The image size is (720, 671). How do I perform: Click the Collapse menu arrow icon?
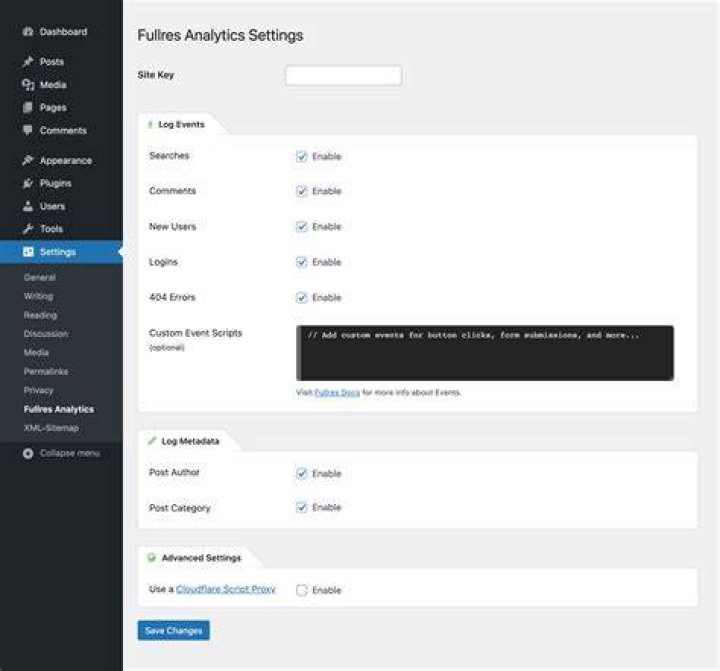(x=28, y=453)
